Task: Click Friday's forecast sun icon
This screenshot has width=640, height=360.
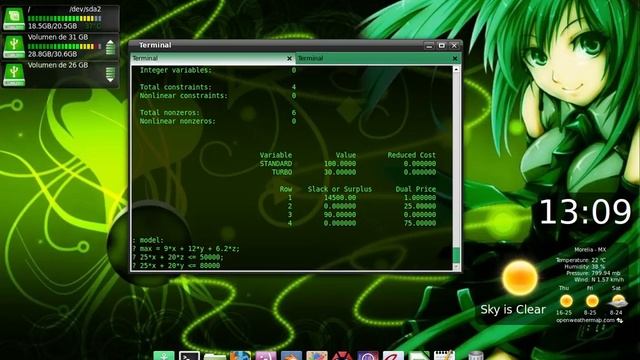Action: coord(591,301)
